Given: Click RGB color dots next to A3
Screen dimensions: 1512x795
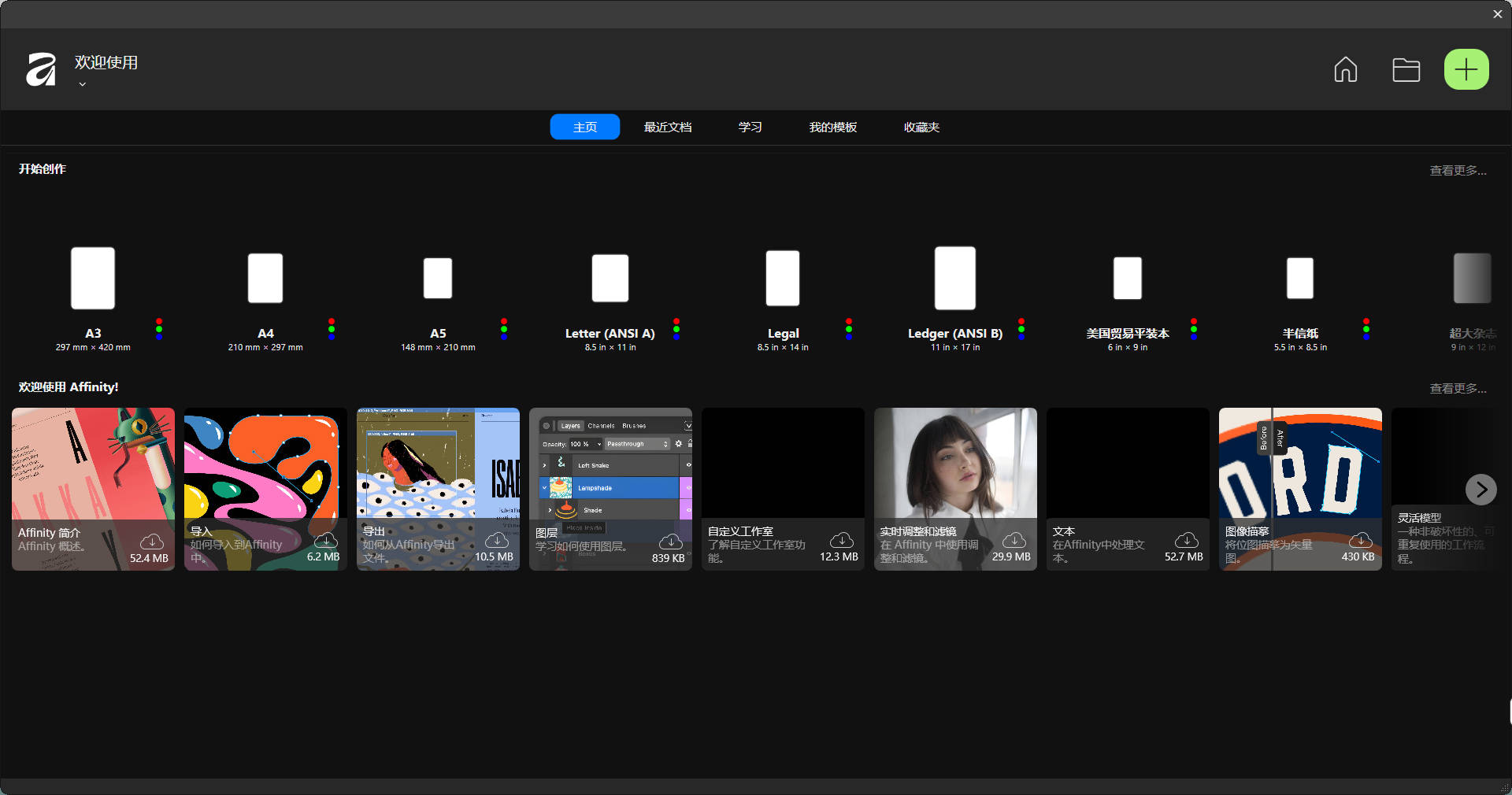Looking at the screenshot, I should click(159, 328).
